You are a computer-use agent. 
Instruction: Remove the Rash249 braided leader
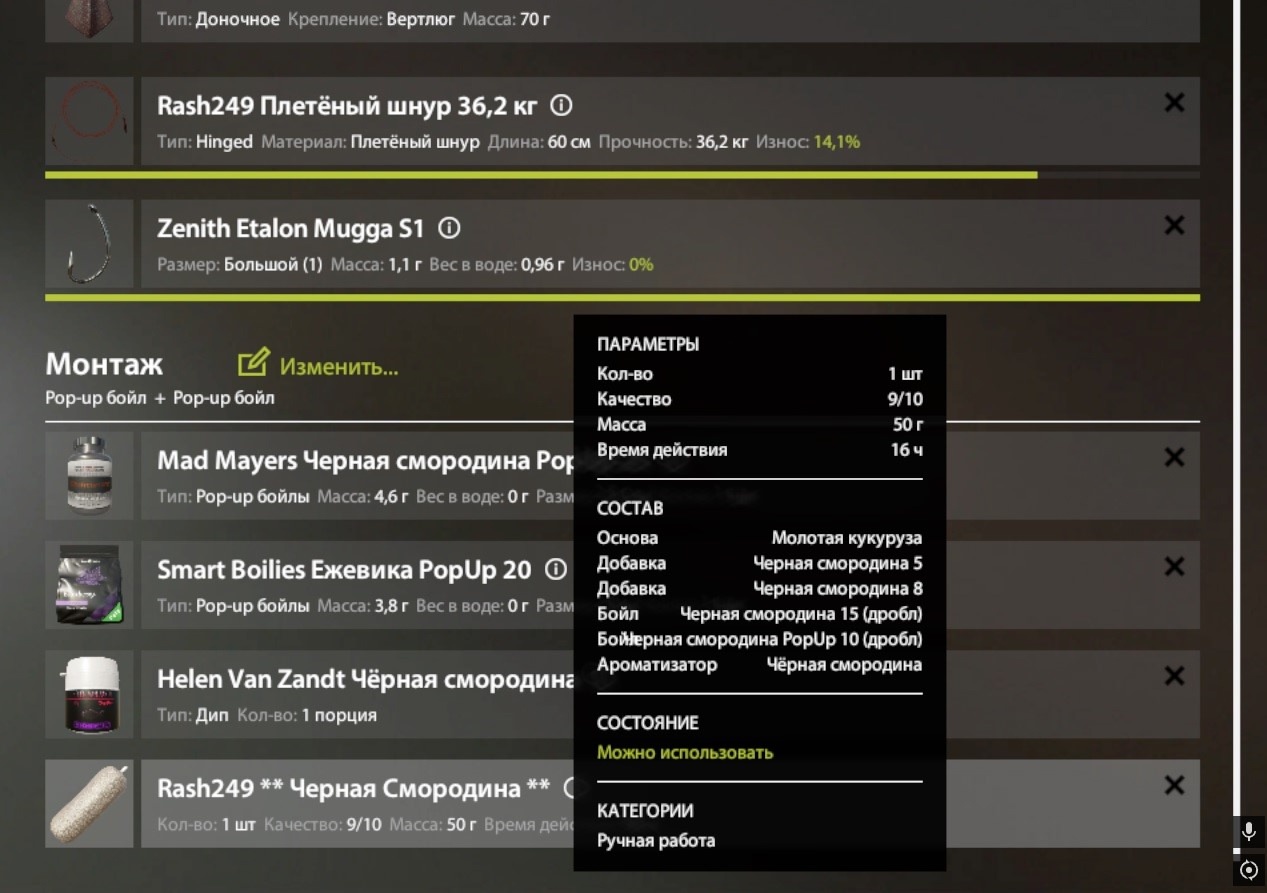point(1175,102)
